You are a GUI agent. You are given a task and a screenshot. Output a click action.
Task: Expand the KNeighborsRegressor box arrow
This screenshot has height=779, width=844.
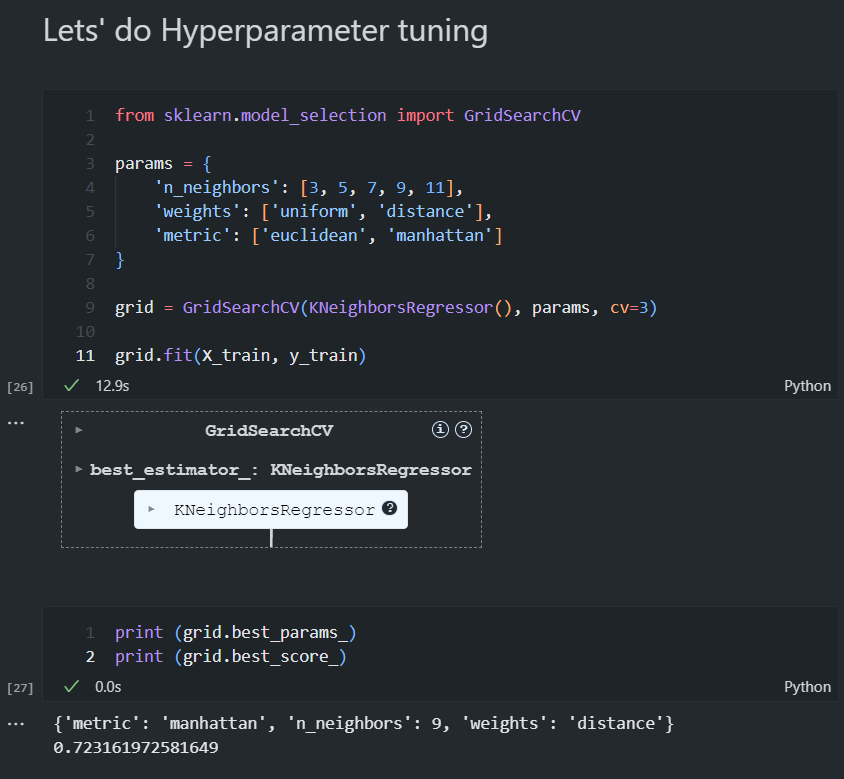click(151, 509)
